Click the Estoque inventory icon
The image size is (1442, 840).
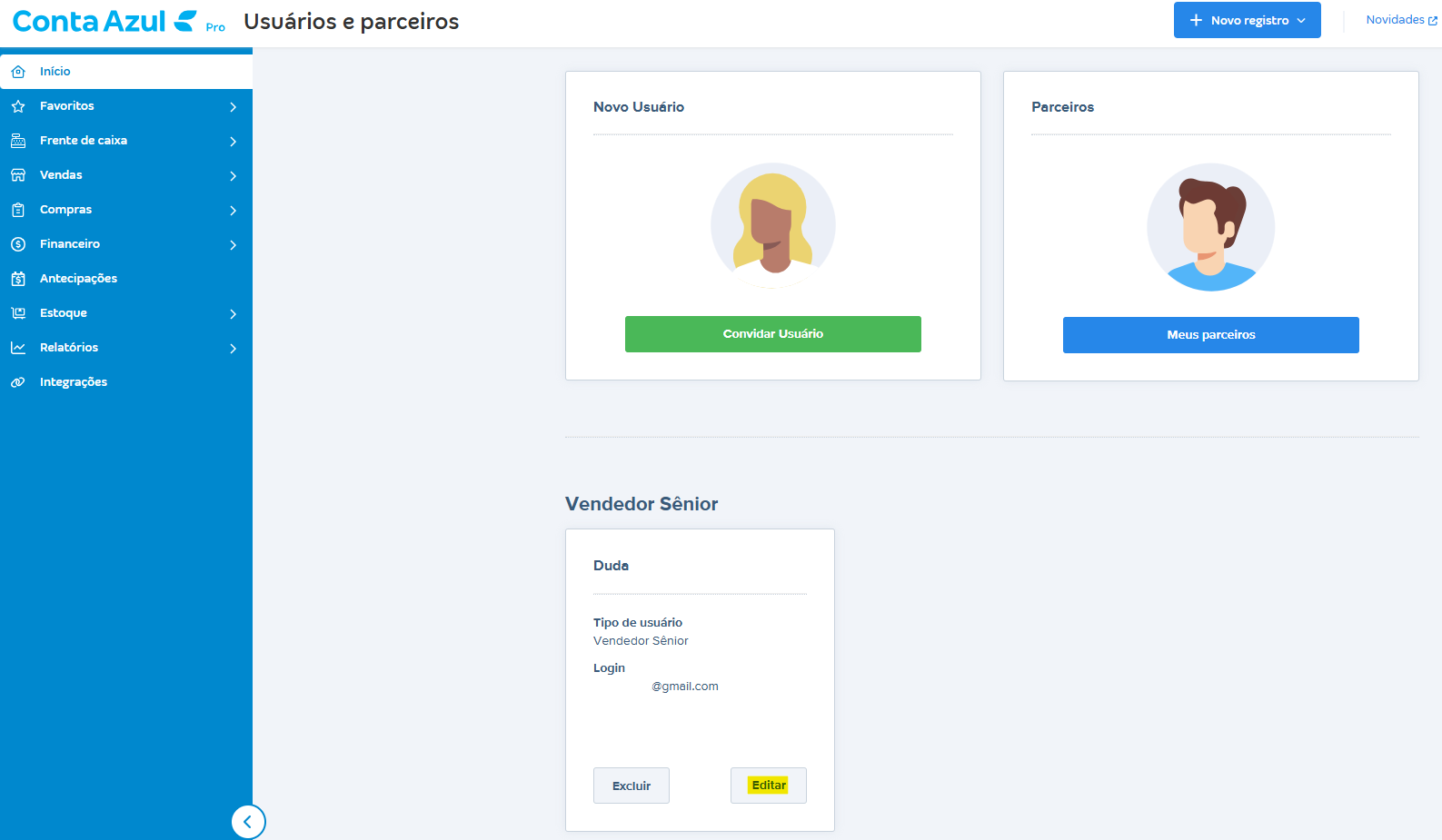click(x=18, y=313)
